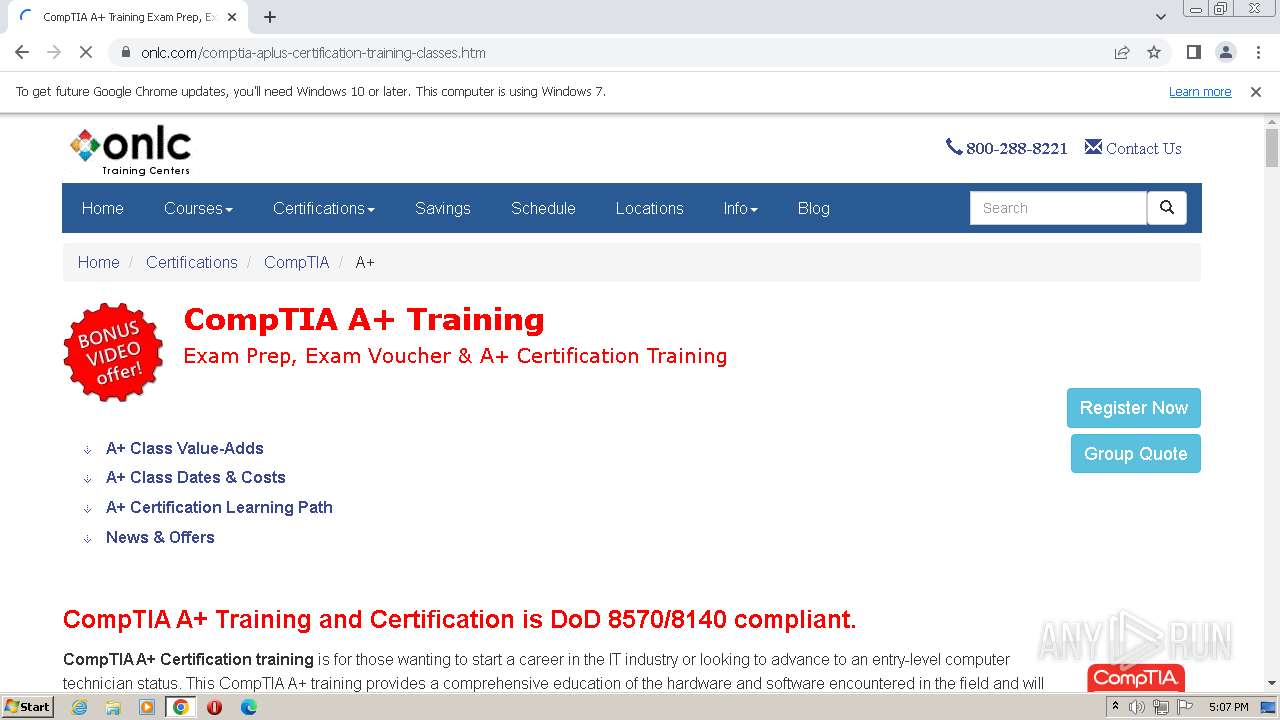This screenshot has height=720, width=1280.
Task: Open the volume speaker tray icon
Action: (1137, 707)
